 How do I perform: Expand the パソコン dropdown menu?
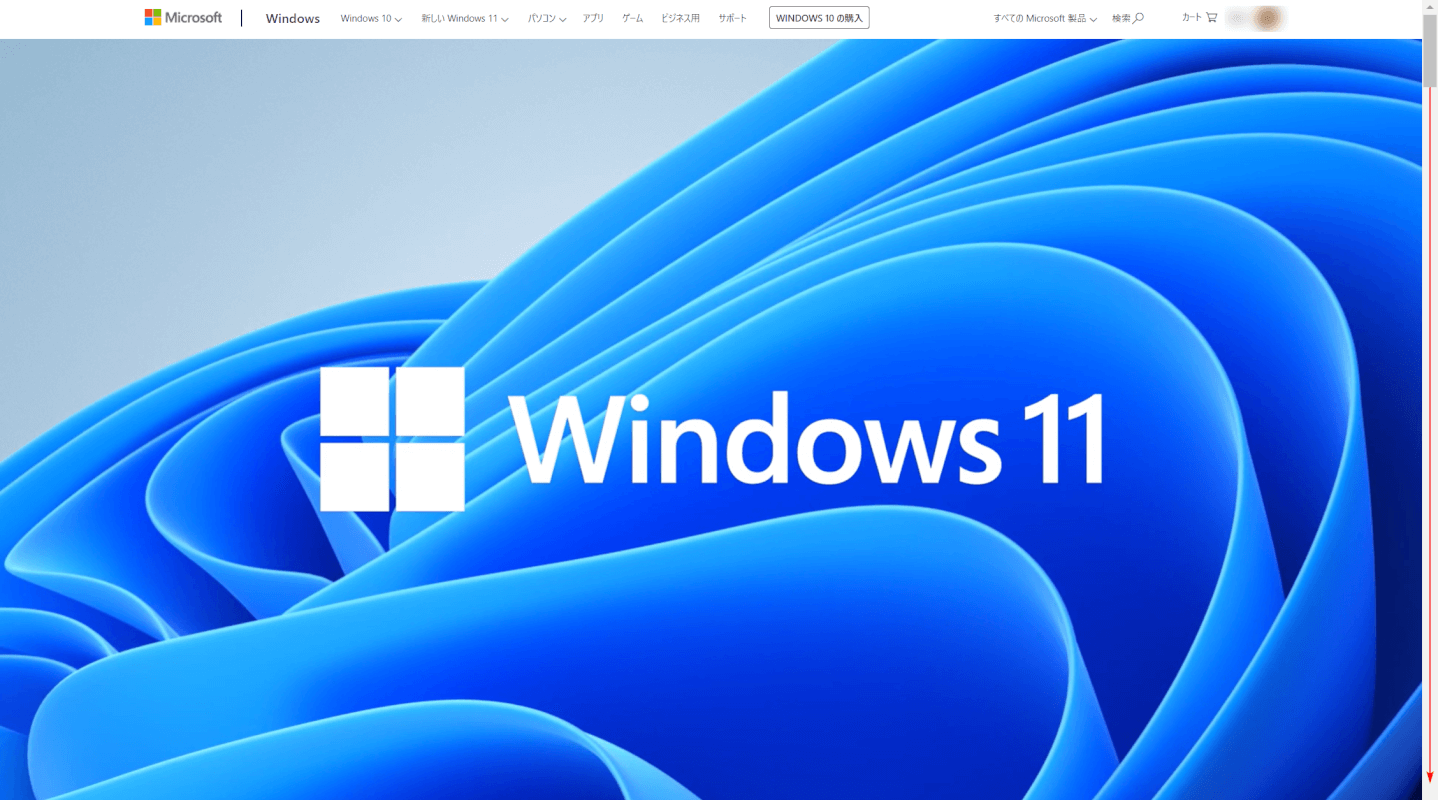pos(547,18)
